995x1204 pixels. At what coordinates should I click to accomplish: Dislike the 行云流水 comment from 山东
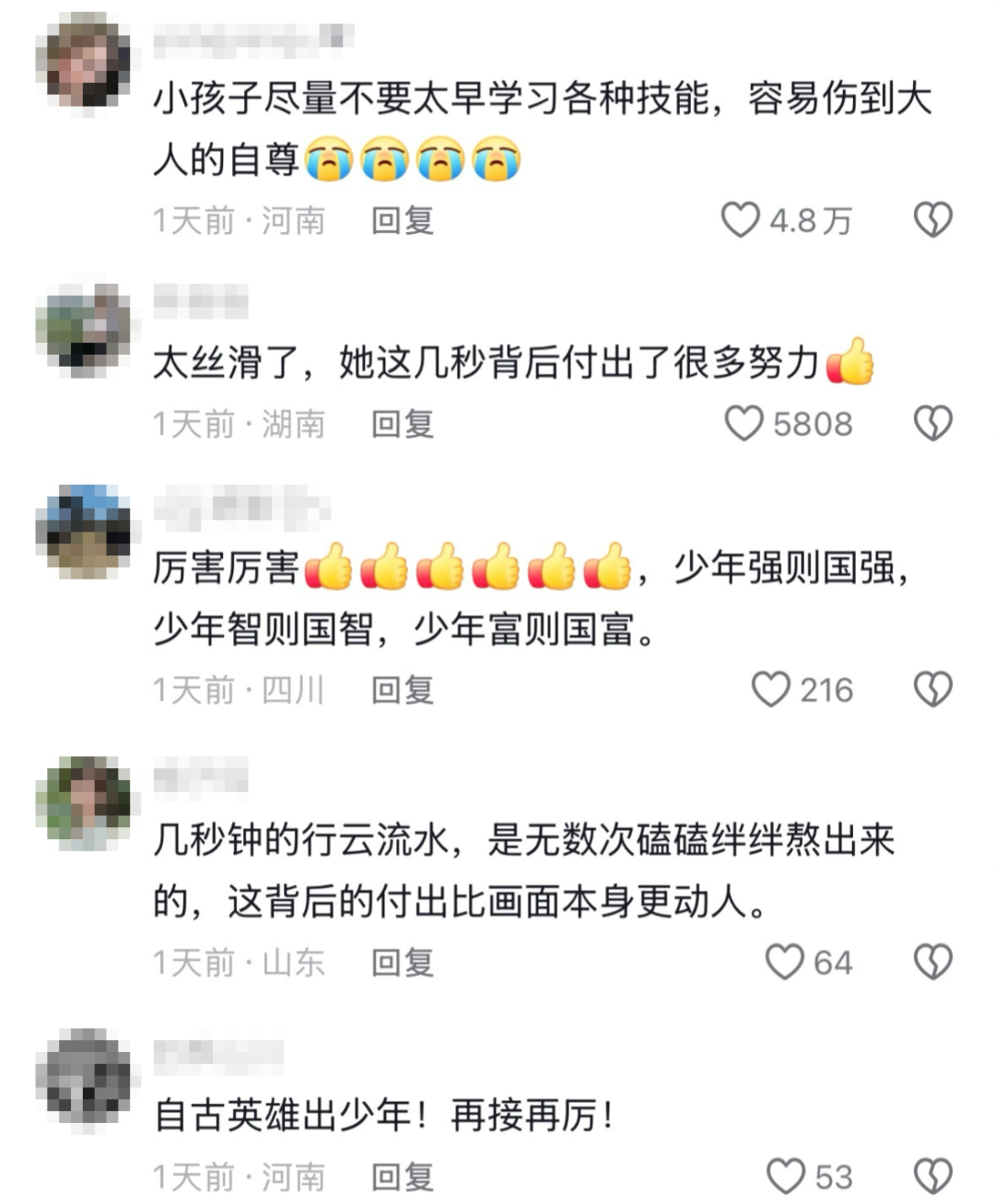click(x=932, y=962)
